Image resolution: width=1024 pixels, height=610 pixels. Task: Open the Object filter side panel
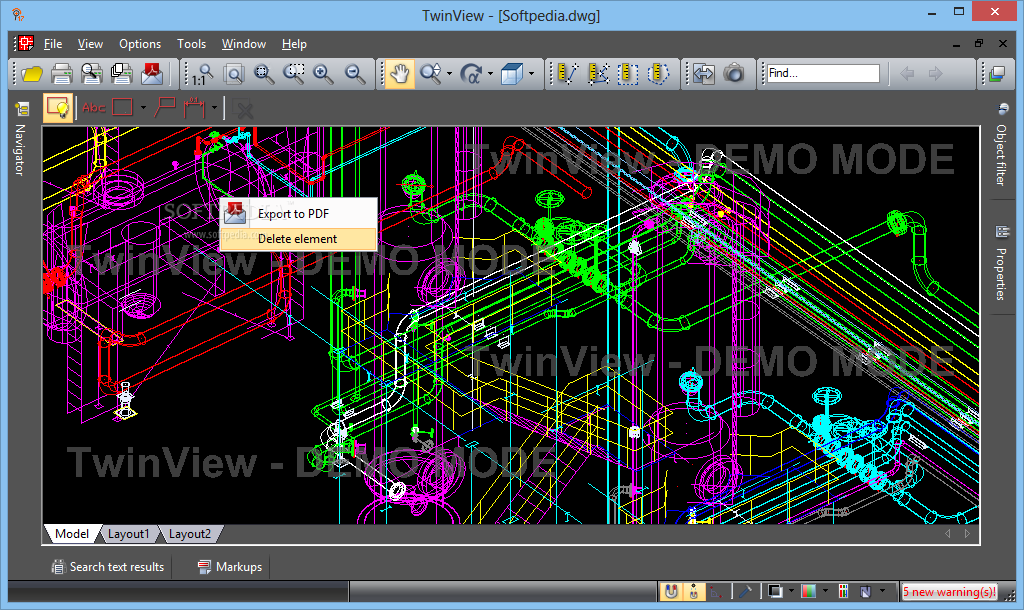1002,145
